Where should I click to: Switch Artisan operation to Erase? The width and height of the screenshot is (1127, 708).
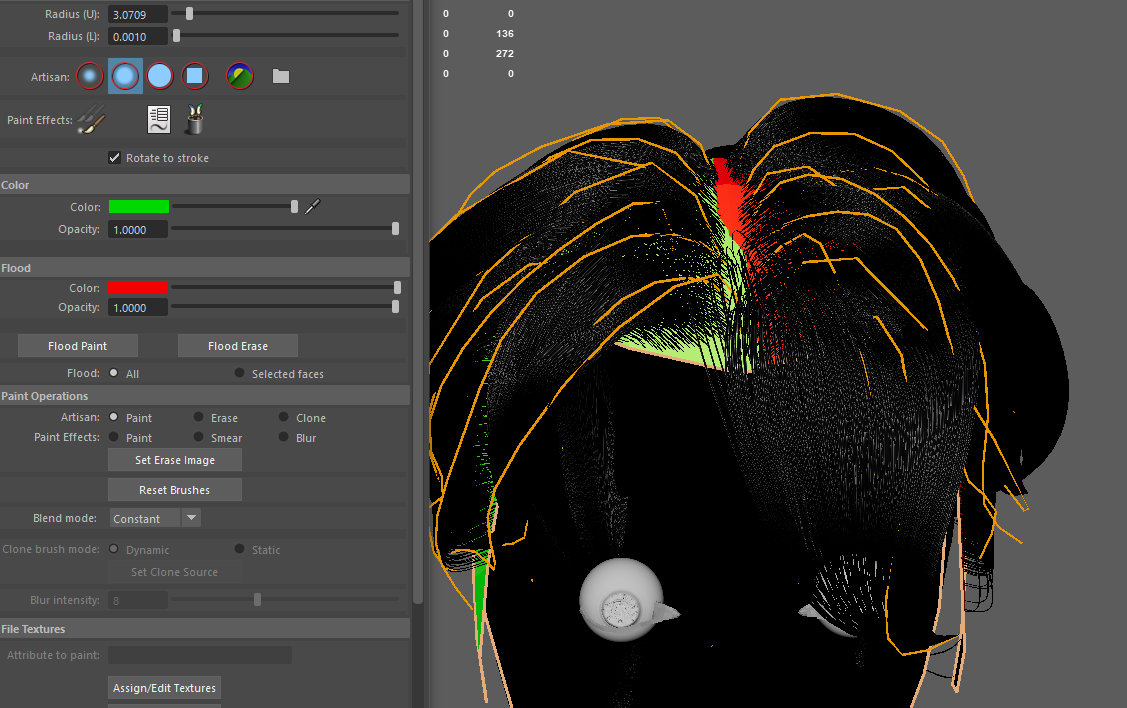coord(199,418)
